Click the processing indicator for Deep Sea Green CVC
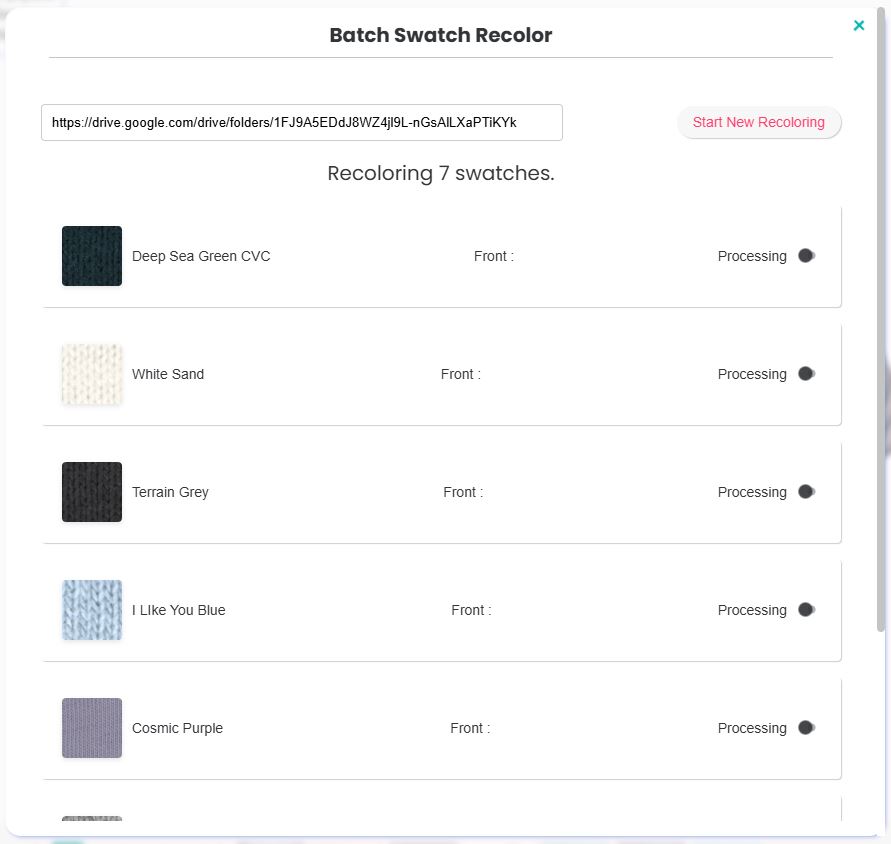The image size is (891, 844). [806, 256]
